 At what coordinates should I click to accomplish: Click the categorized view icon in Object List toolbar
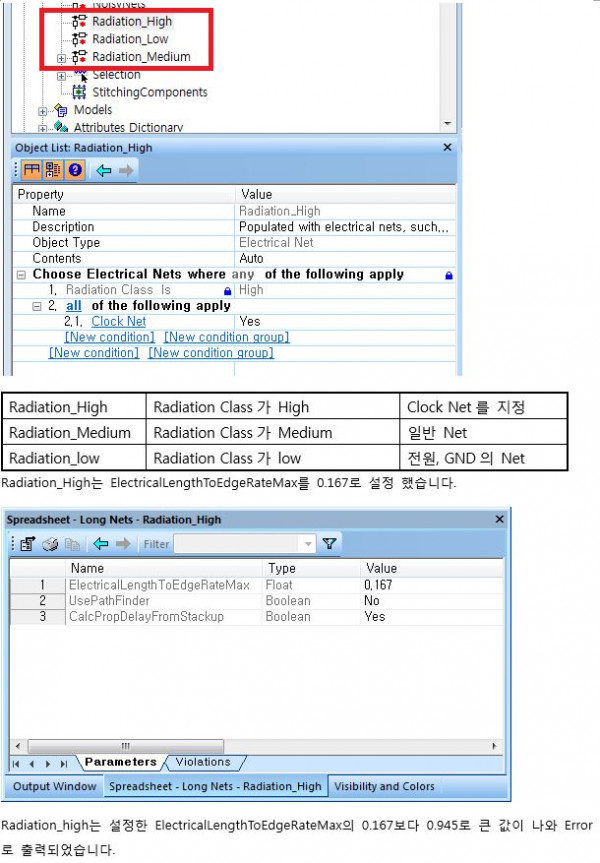point(53,170)
